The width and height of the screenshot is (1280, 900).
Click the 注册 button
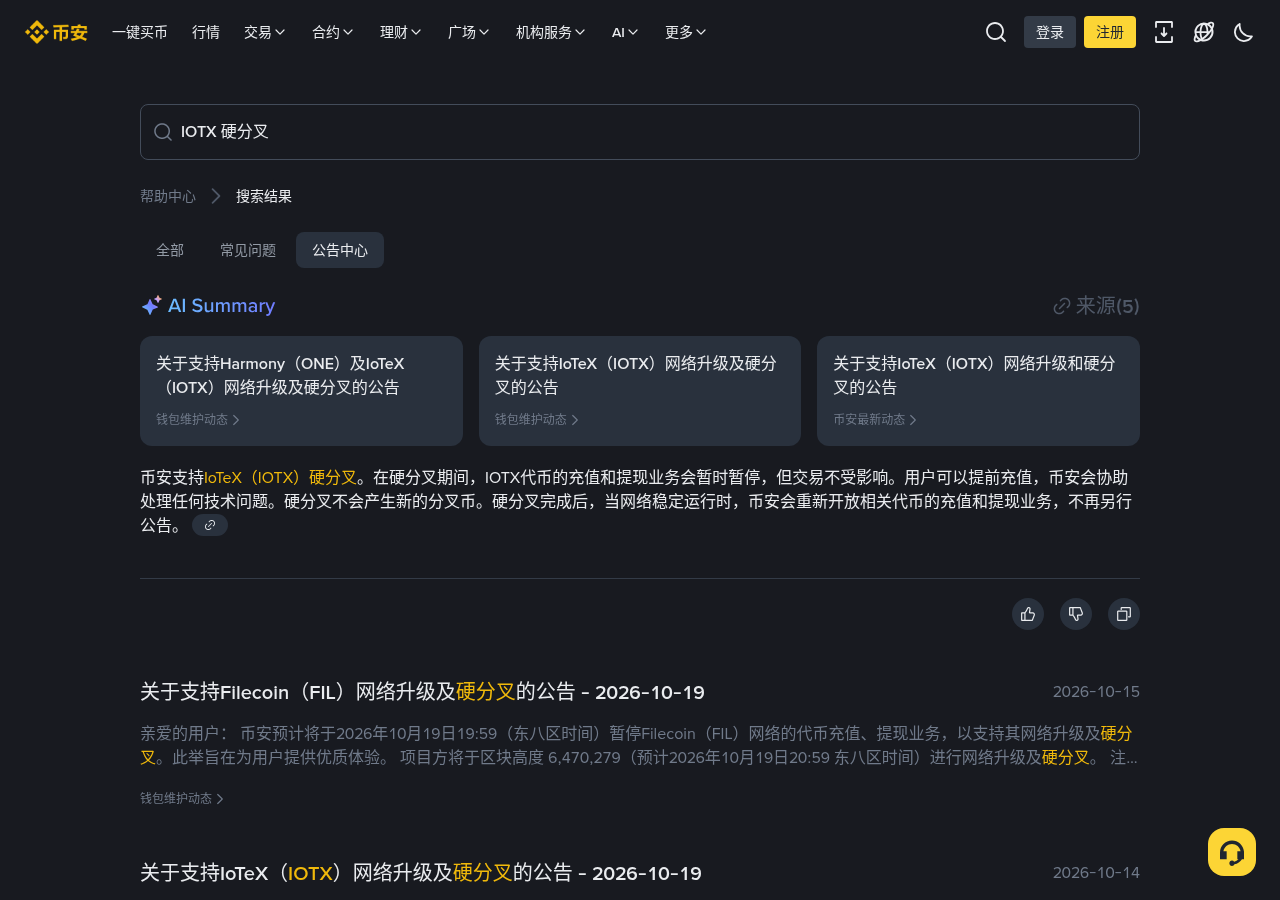(x=1110, y=32)
